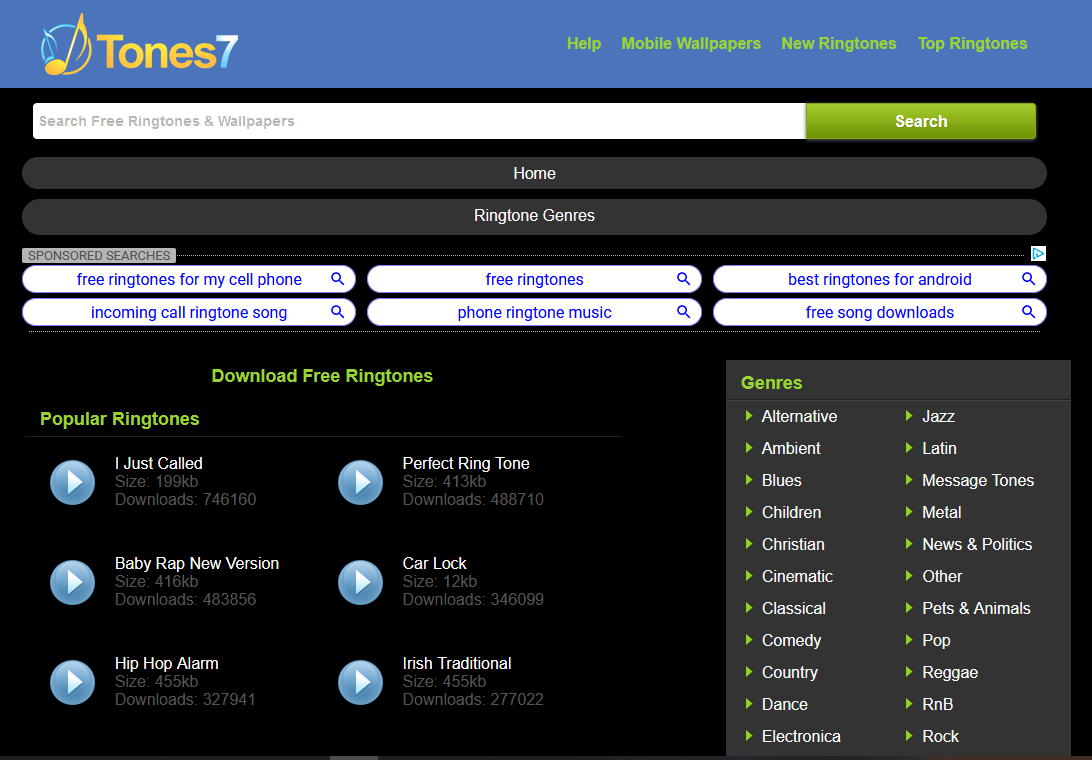Go to the Home bar

(534, 174)
